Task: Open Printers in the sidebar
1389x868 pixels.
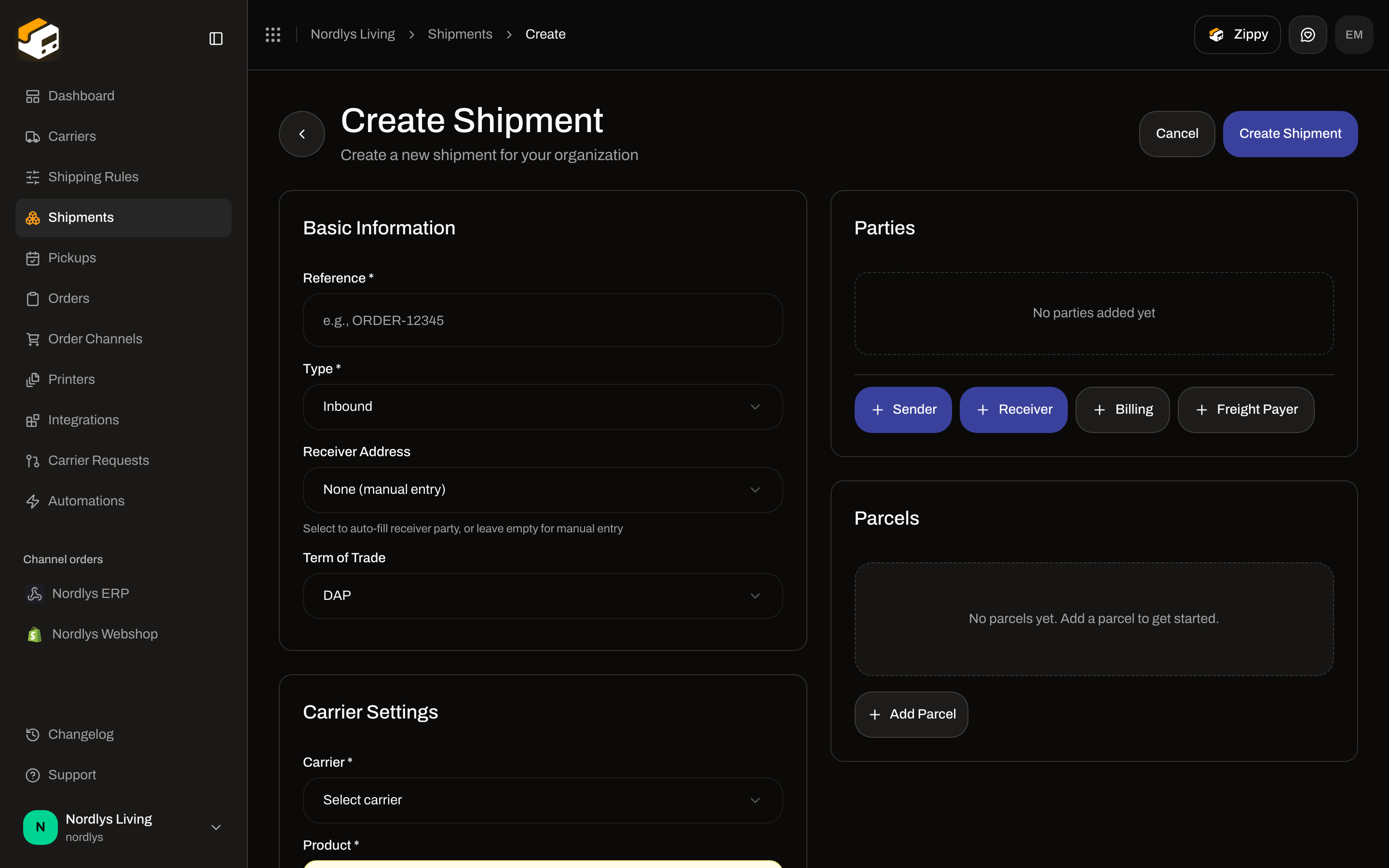Action: click(x=123, y=380)
